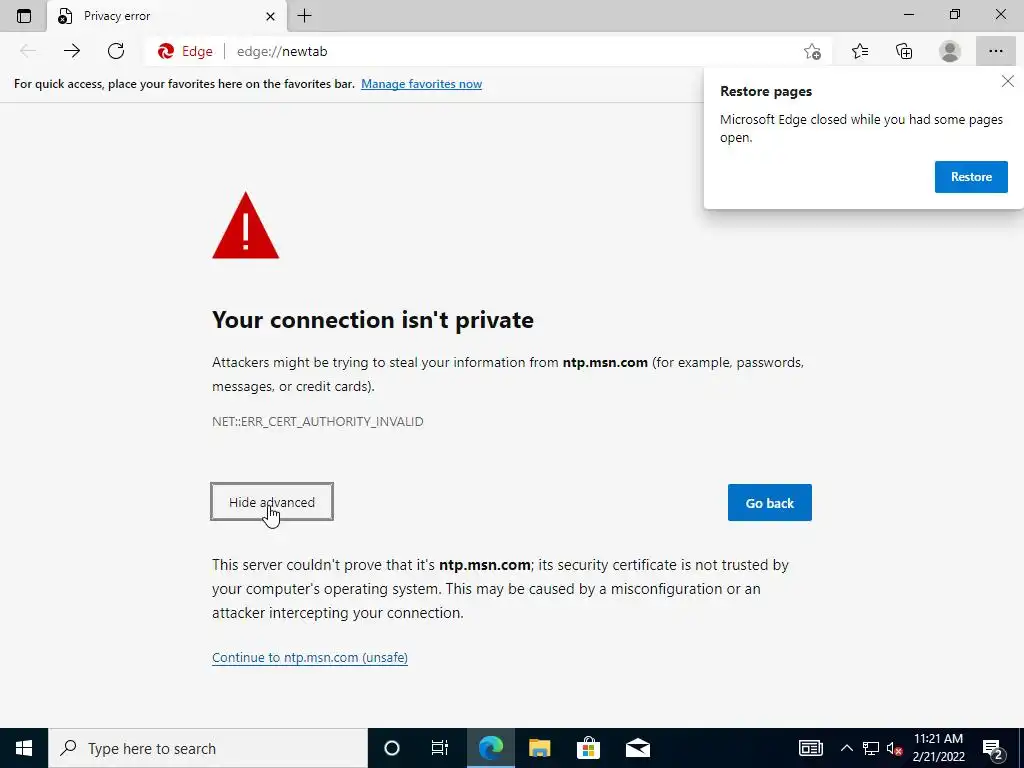This screenshot has height=768, width=1024.
Task: Open a new tab with plus button
Action: tap(304, 16)
